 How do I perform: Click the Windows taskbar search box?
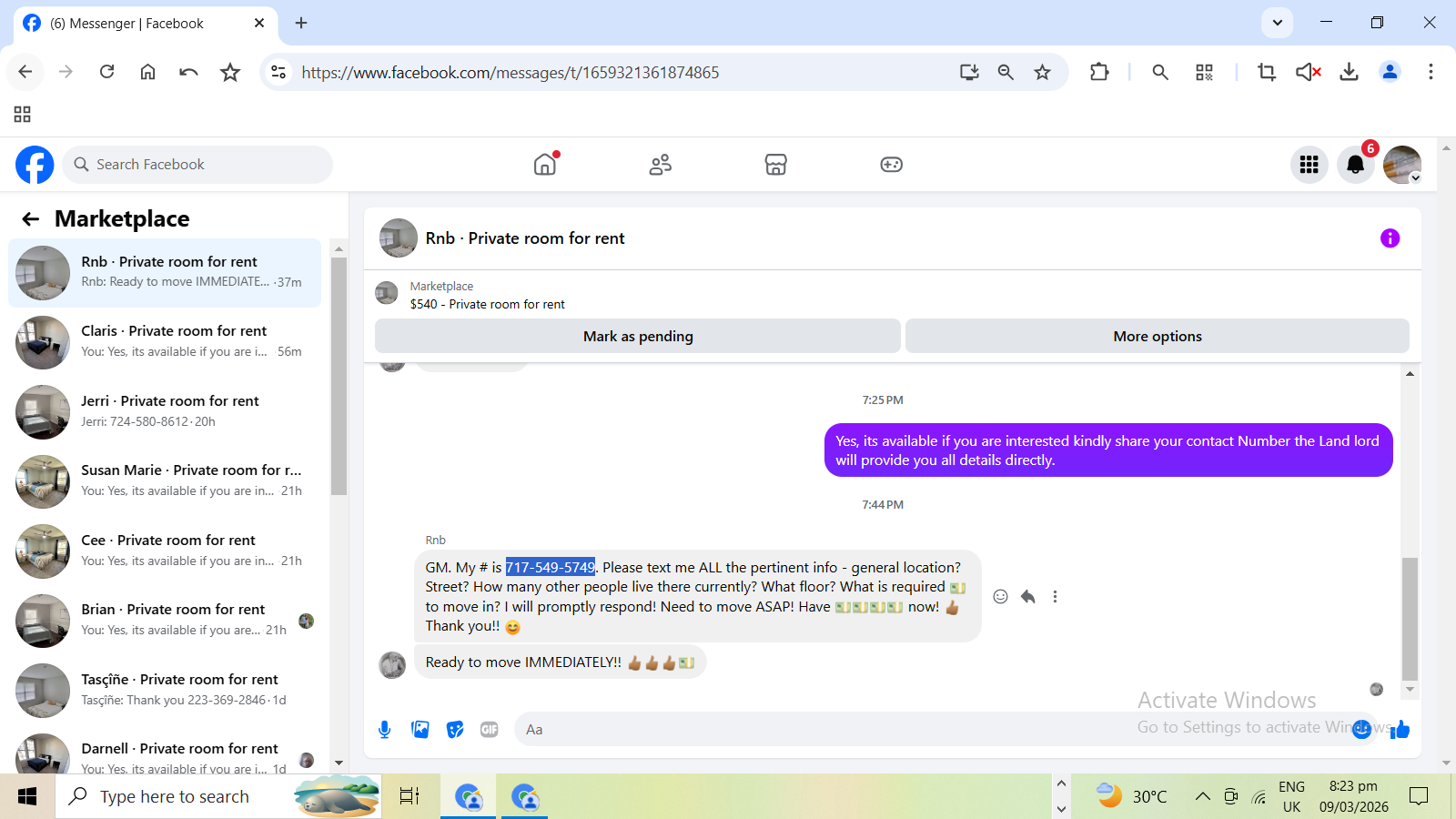coord(218,796)
